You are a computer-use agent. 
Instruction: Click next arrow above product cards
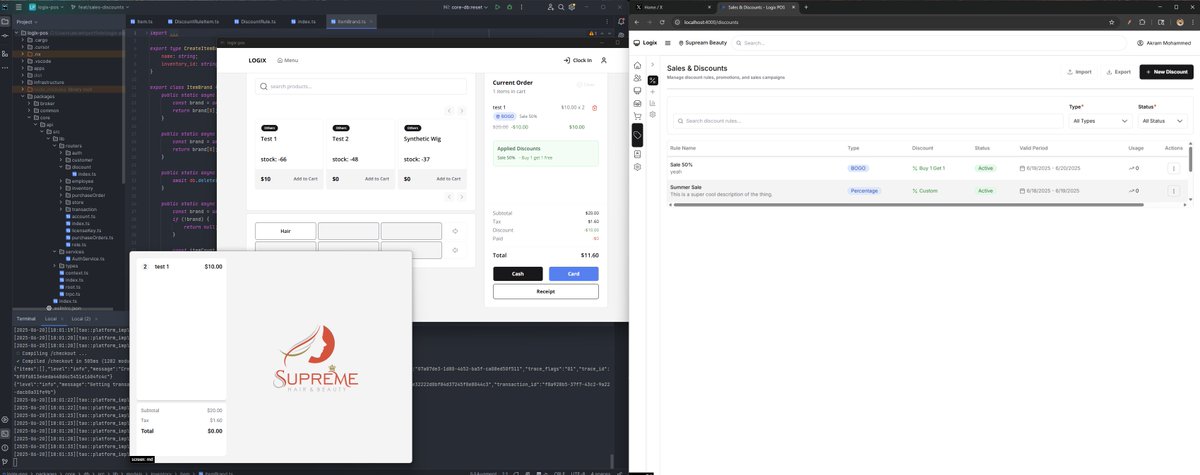(462, 110)
